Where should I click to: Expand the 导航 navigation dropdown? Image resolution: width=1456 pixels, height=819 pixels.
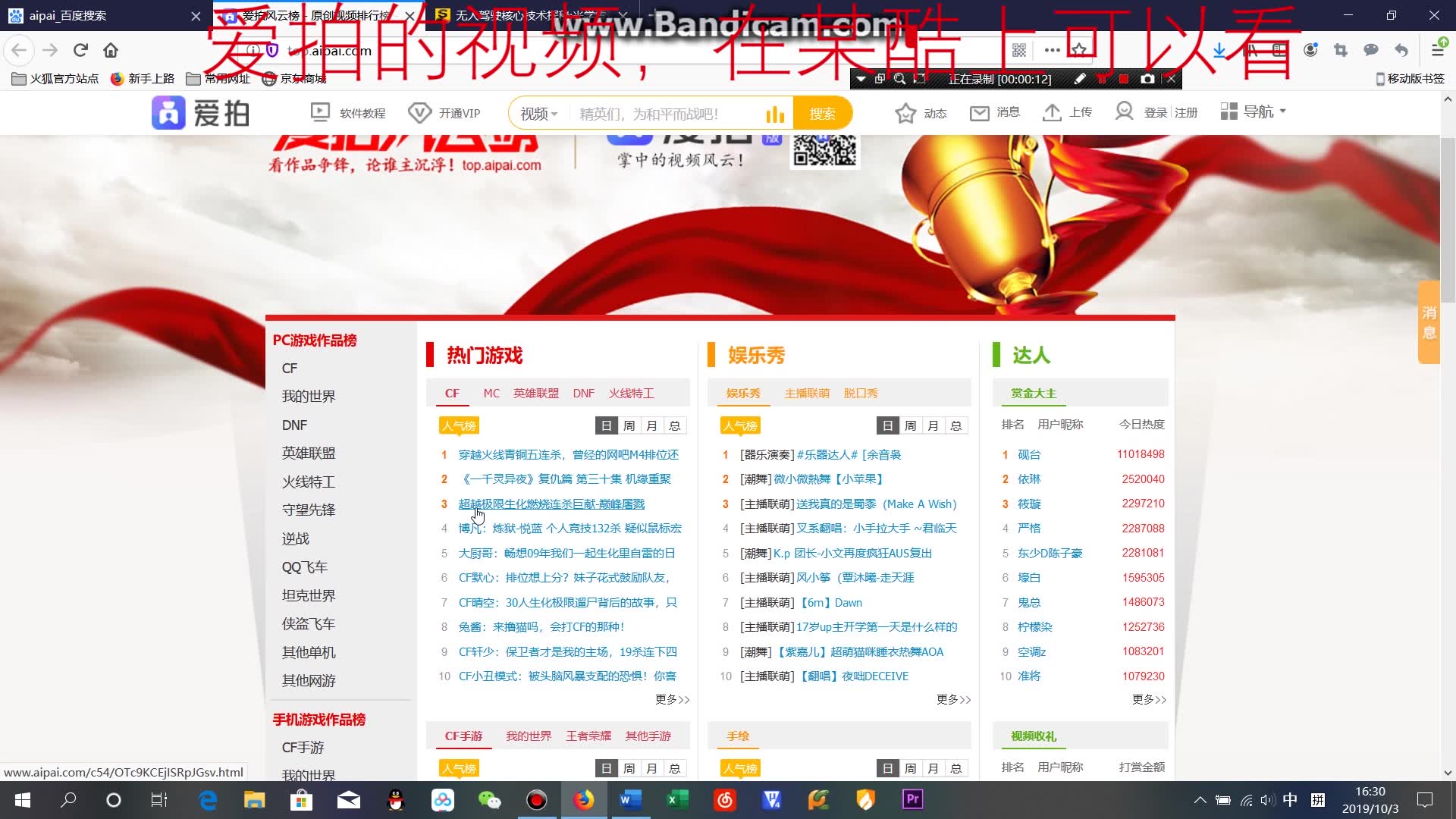click(x=1254, y=112)
